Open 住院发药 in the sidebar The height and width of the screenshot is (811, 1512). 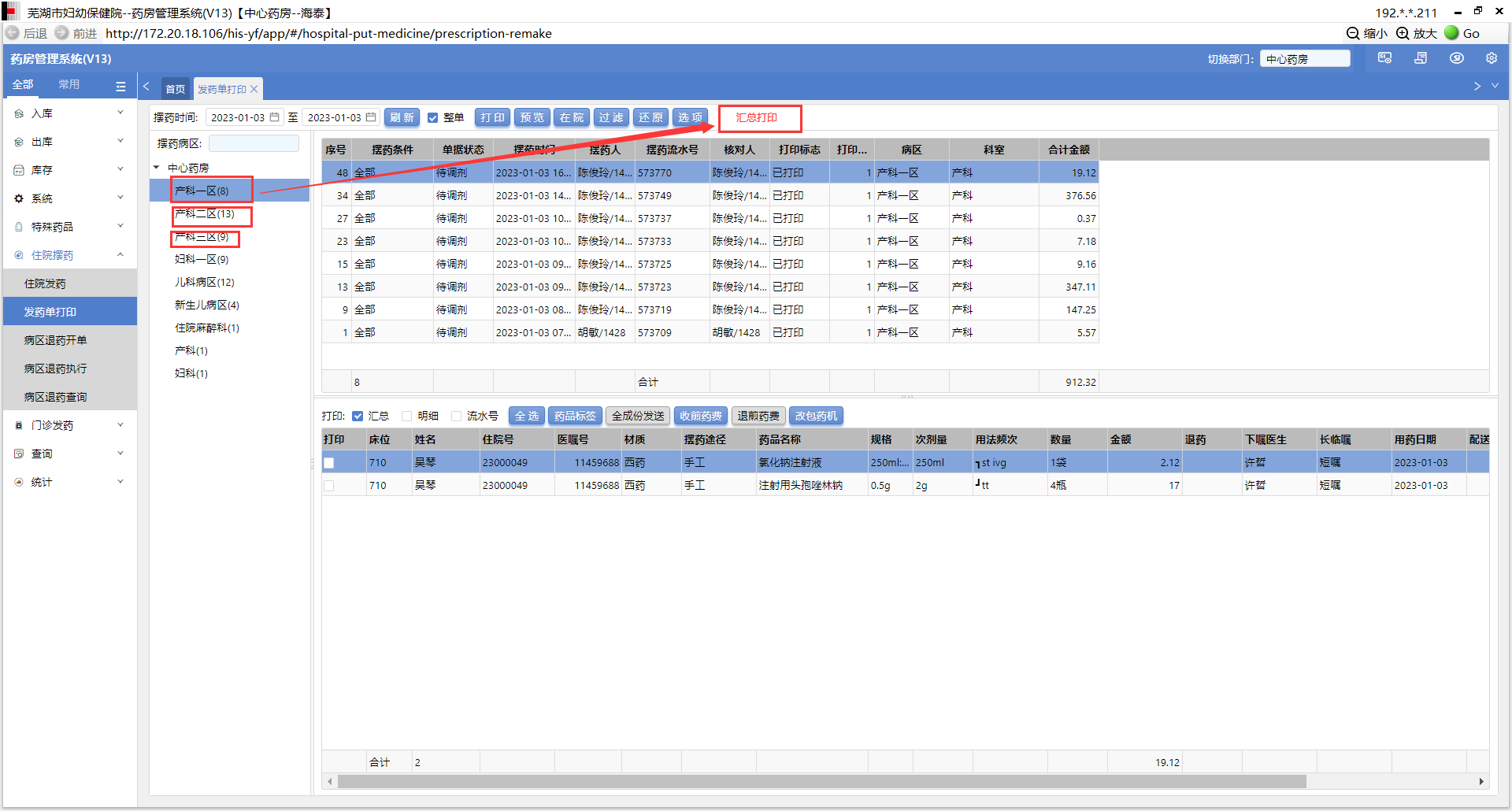[70, 283]
